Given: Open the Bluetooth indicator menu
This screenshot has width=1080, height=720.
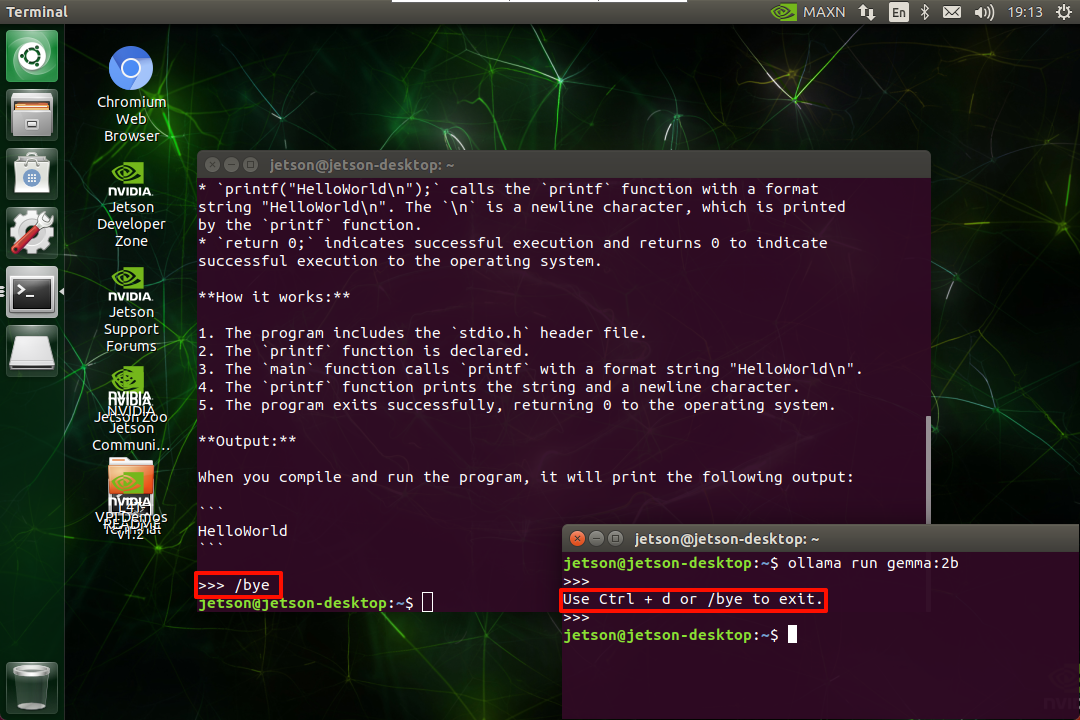Looking at the screenshot, I should pos(925,12).
